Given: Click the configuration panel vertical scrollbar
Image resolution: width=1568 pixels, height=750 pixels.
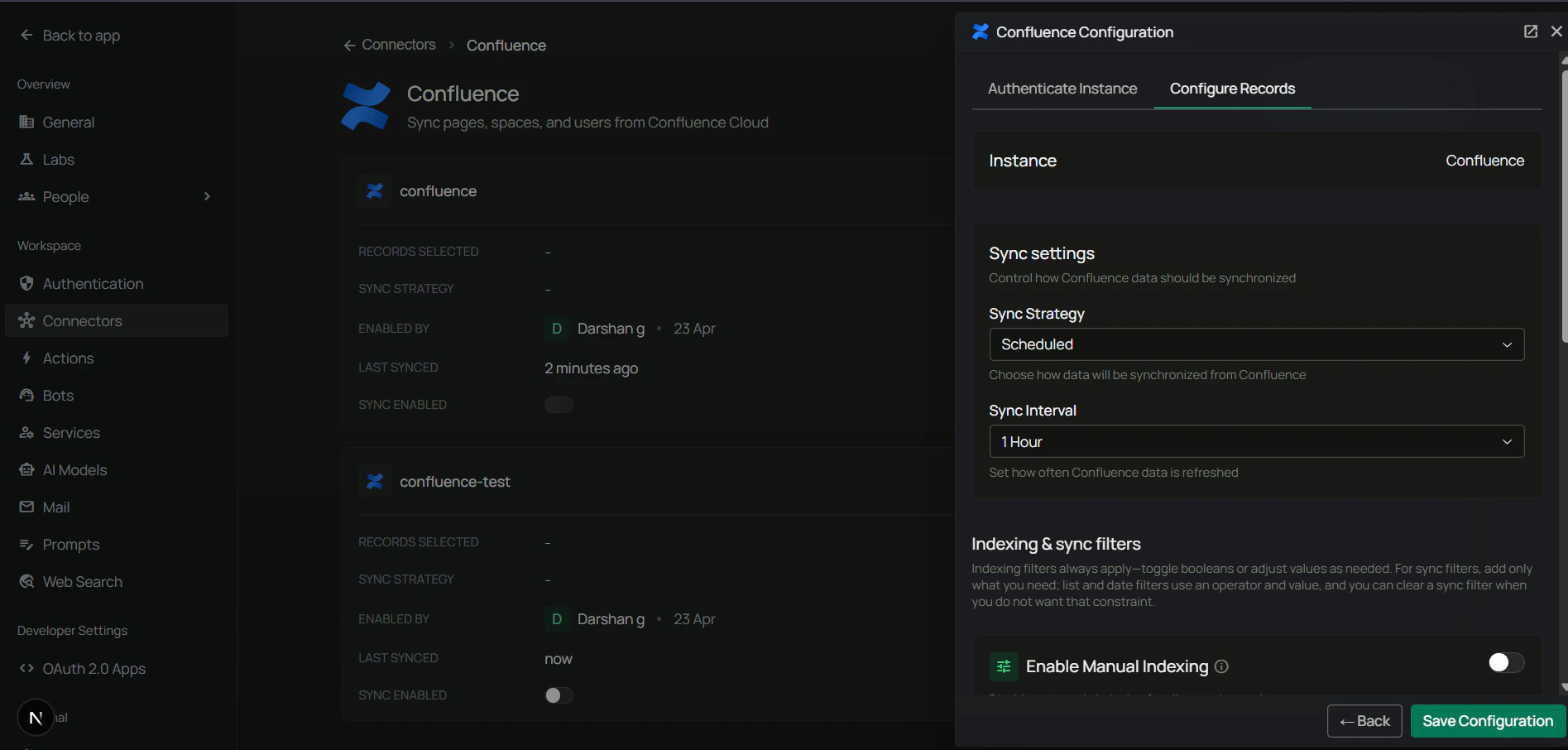Looking at the screenshot, I should (1564, 207).
